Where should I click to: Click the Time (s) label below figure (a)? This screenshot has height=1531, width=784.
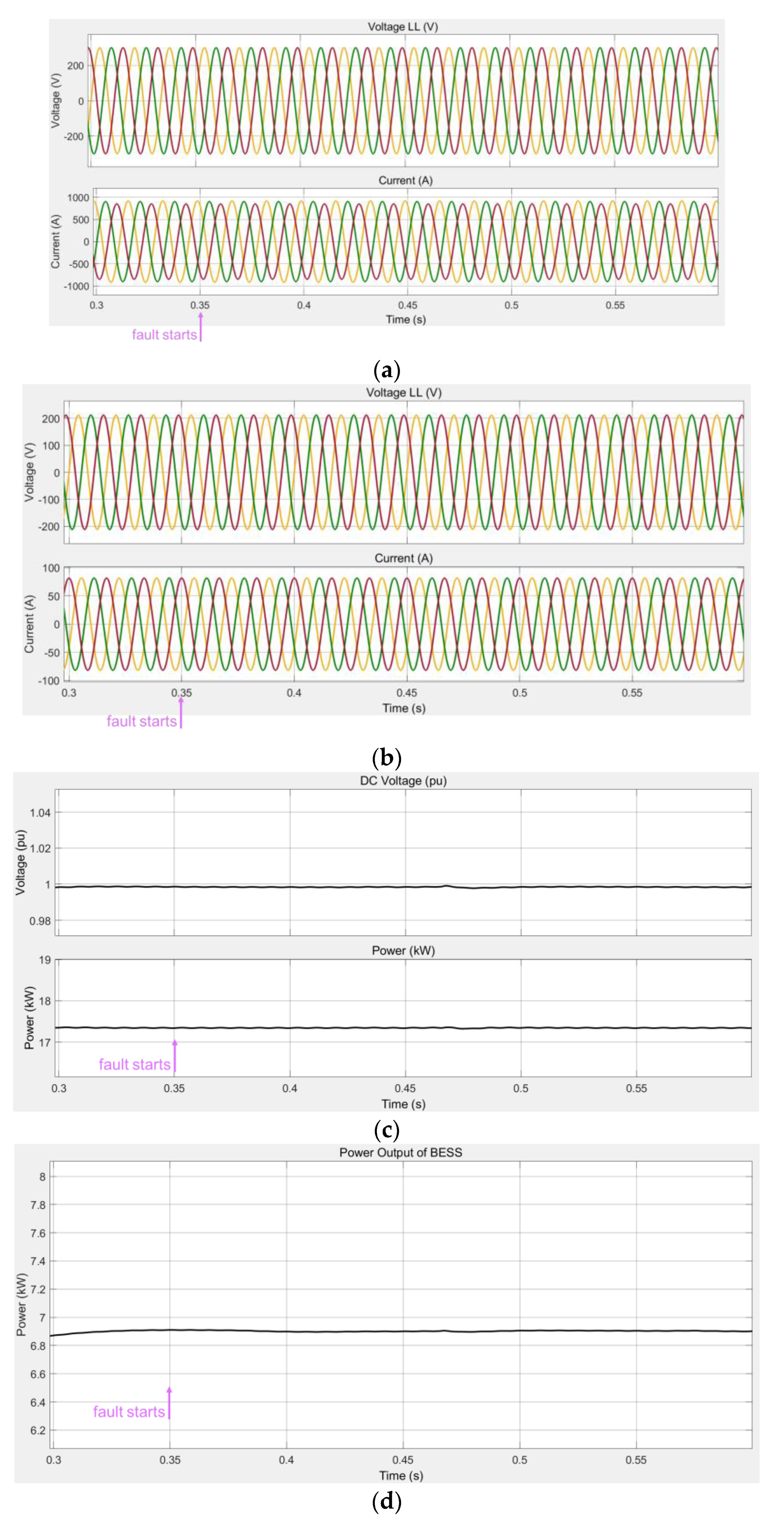(405, 319)
